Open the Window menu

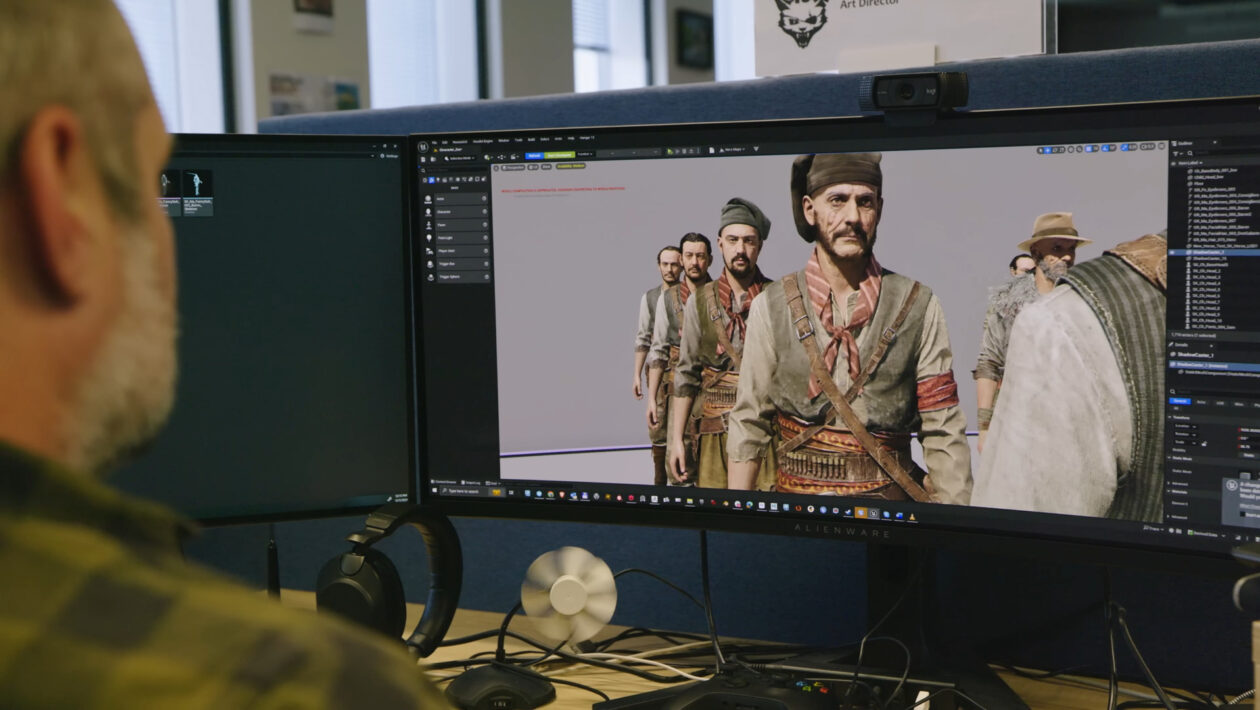[x=503, y=140]
